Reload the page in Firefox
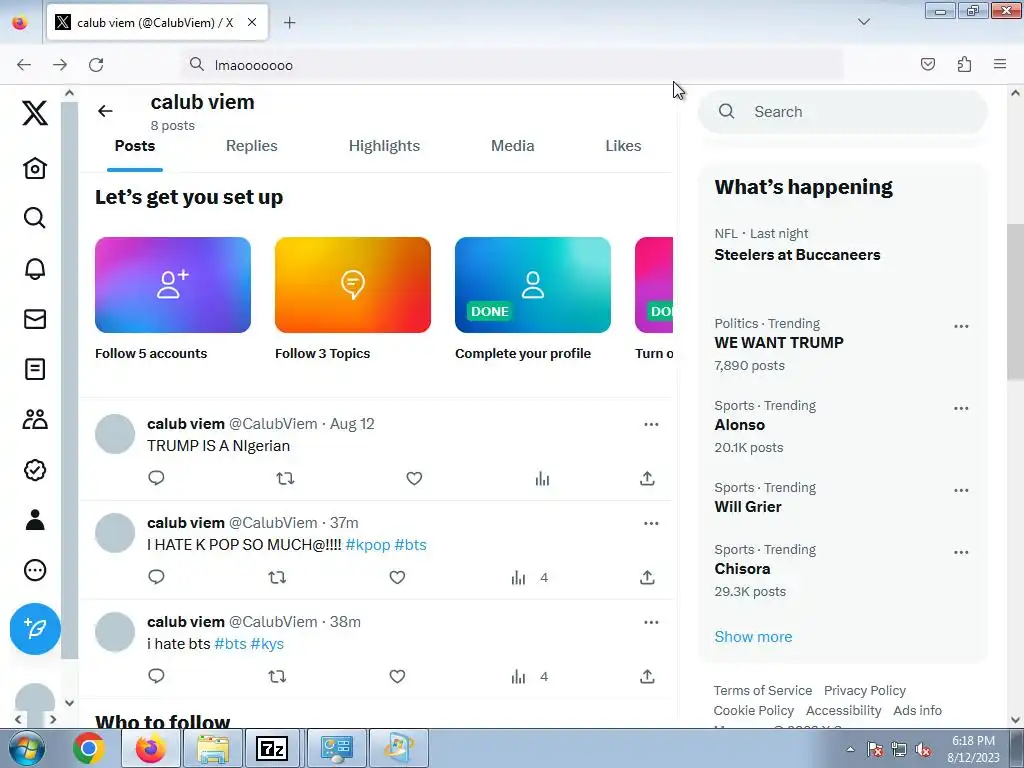The height and width of the screenshot is (768, 1024). pyautogui.click(x=96, y=65)
